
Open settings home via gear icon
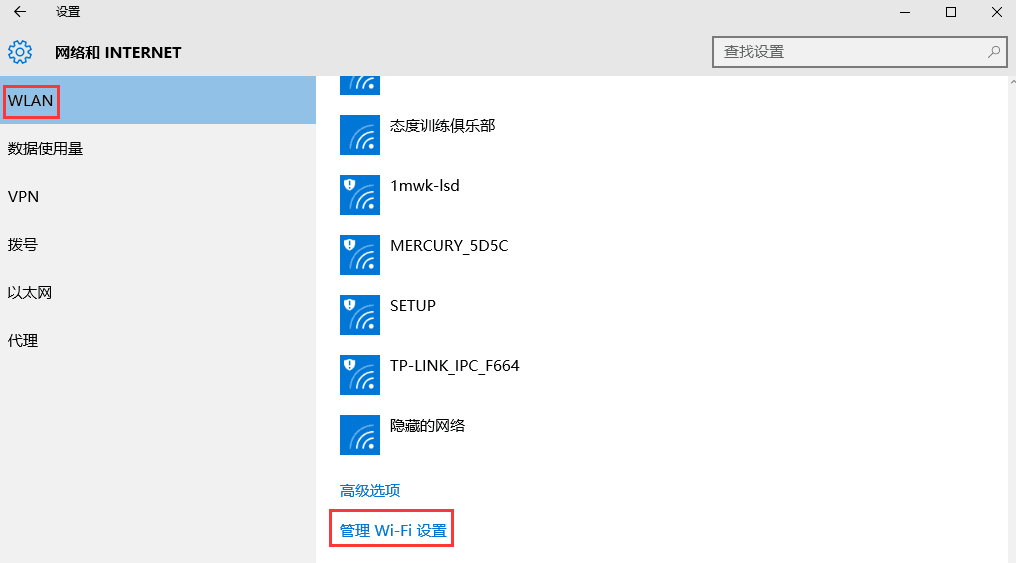[20, 52]
